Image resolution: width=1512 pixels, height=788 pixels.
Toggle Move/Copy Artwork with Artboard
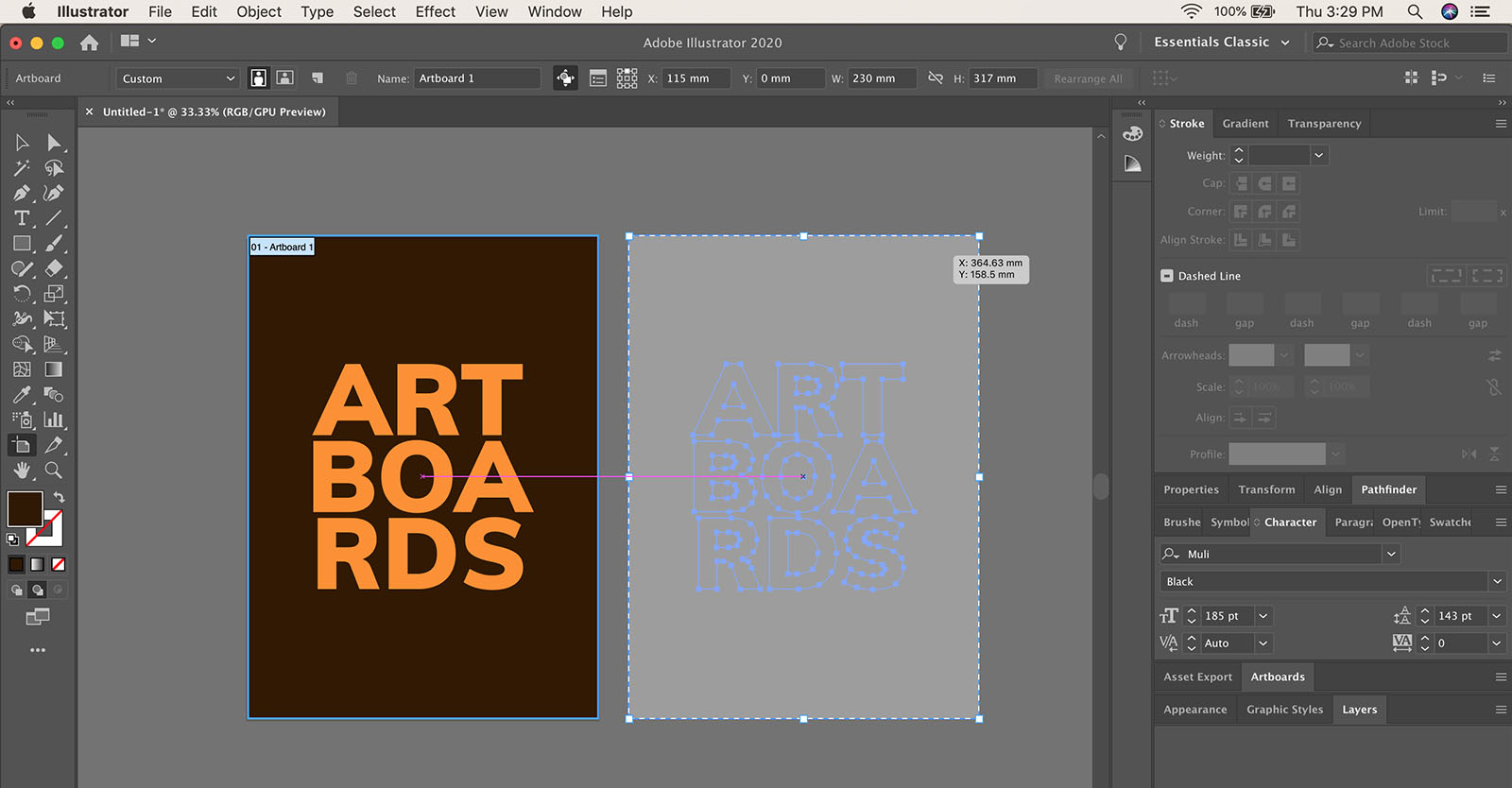pyautogui.click(x=565, y=78)
